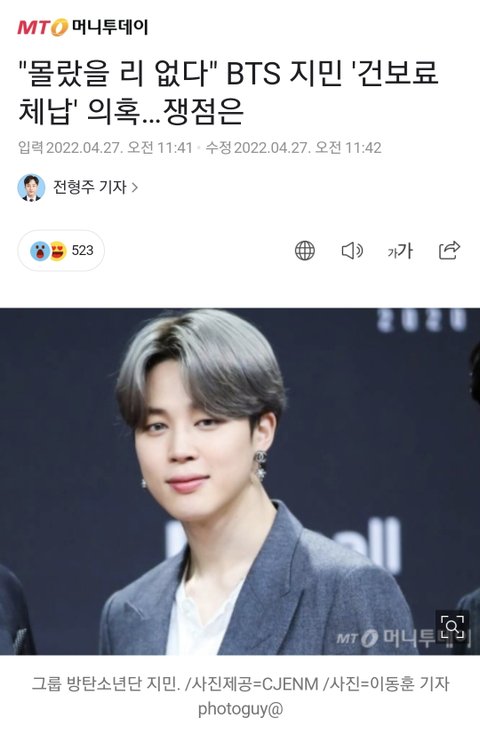
Task: Tap the reporter's profile avatar
Action: tap(31, 188)
